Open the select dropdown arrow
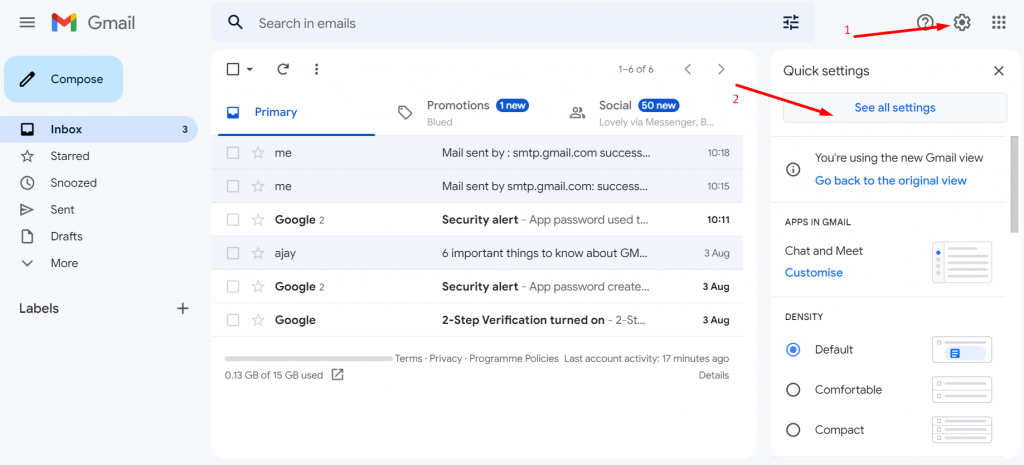 tap(249, 69)
